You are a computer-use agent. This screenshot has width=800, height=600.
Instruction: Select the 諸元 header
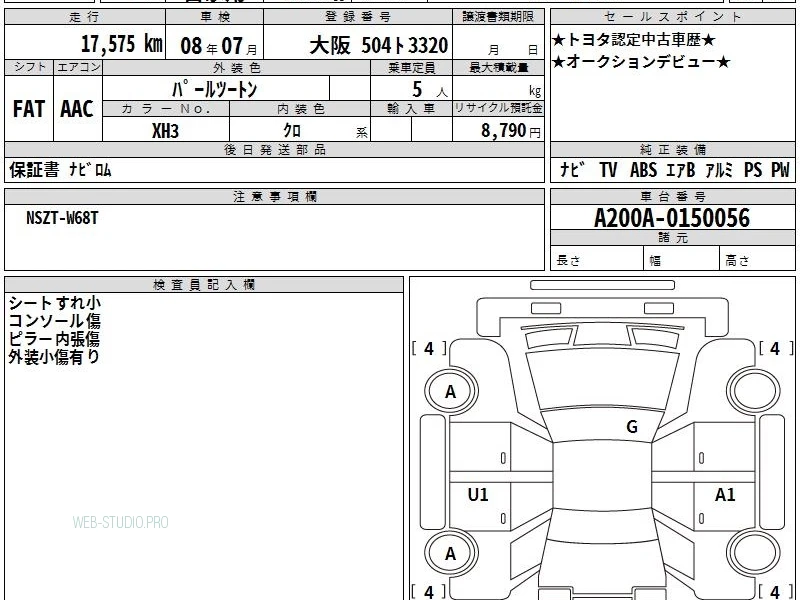pyautogui.click(x=672, y=238)
